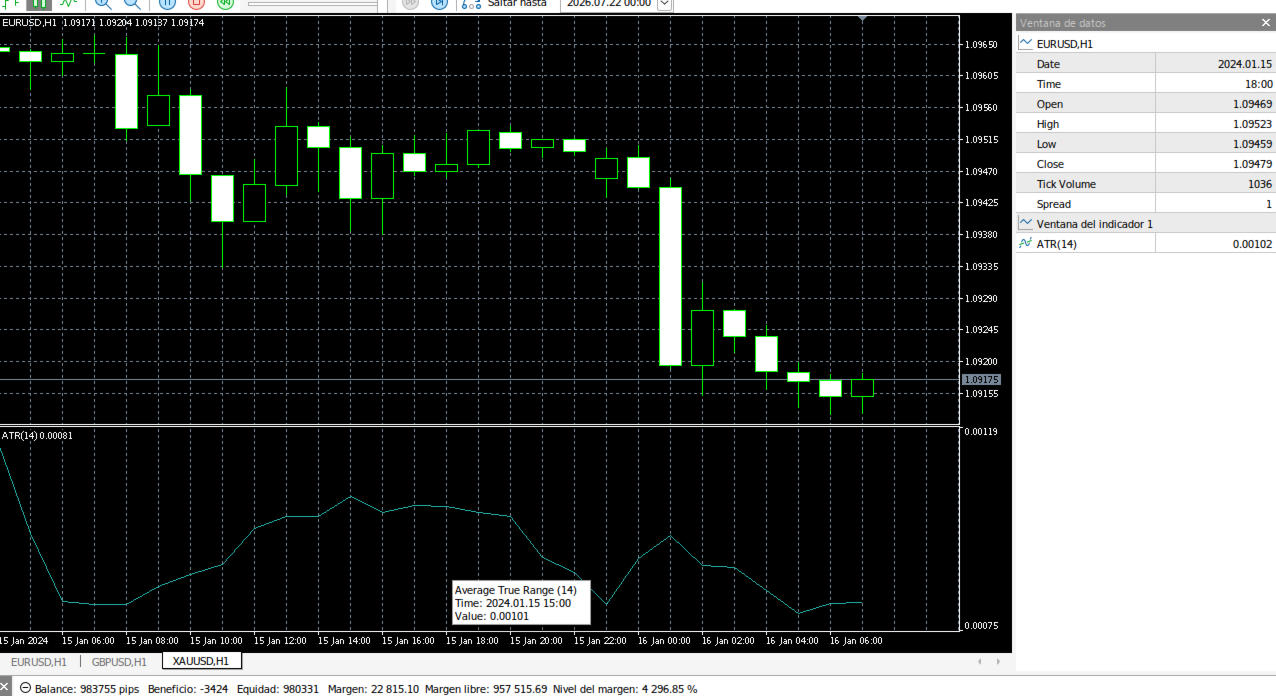
Task: Click Nivel del margen: 4 296.85 % entry
Action: coord(625,689)
